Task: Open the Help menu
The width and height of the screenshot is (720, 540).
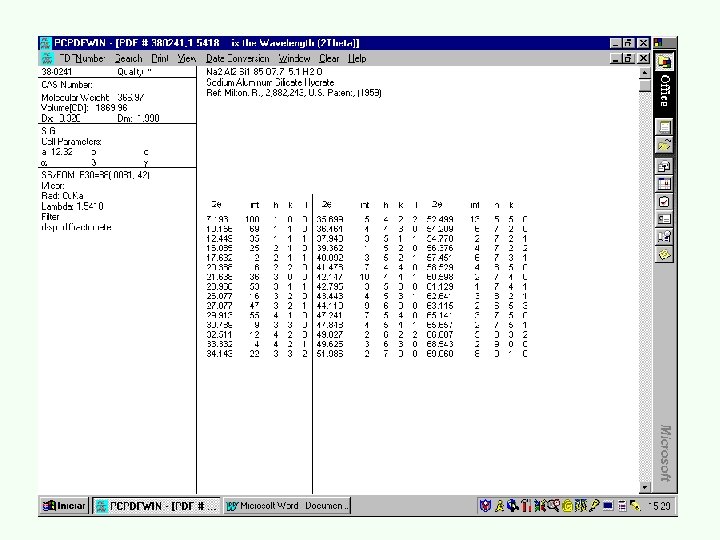Action: (x=357, y=58)
